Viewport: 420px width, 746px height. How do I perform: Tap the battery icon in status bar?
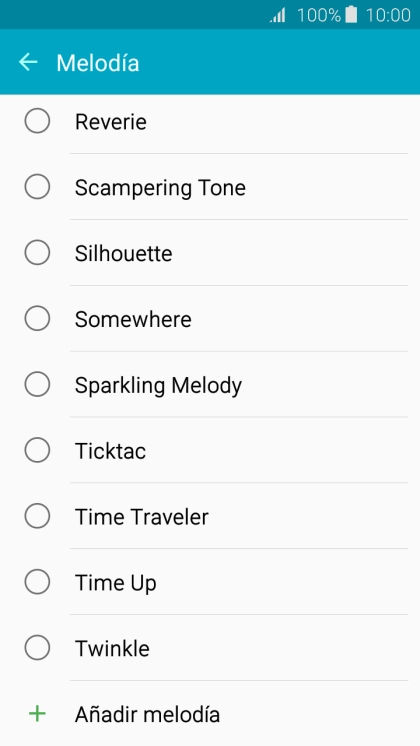coord(351,14)
